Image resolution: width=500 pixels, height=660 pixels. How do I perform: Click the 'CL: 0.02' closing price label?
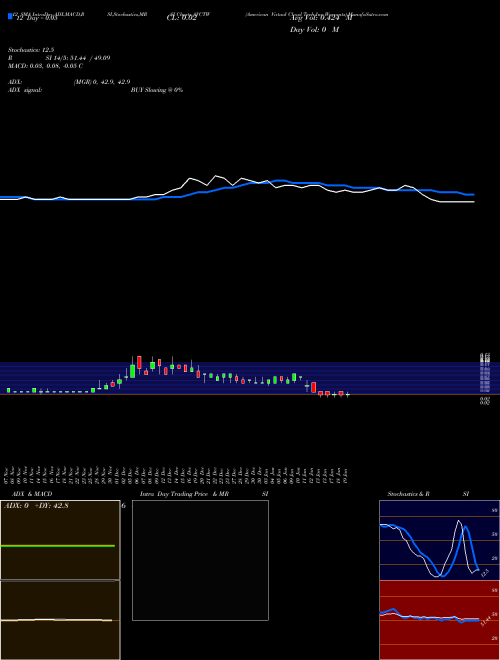point(181,18)
